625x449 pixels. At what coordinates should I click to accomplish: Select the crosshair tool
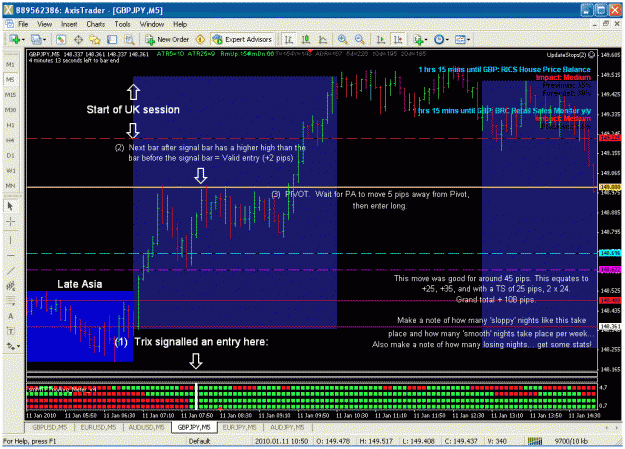point(10,222)
